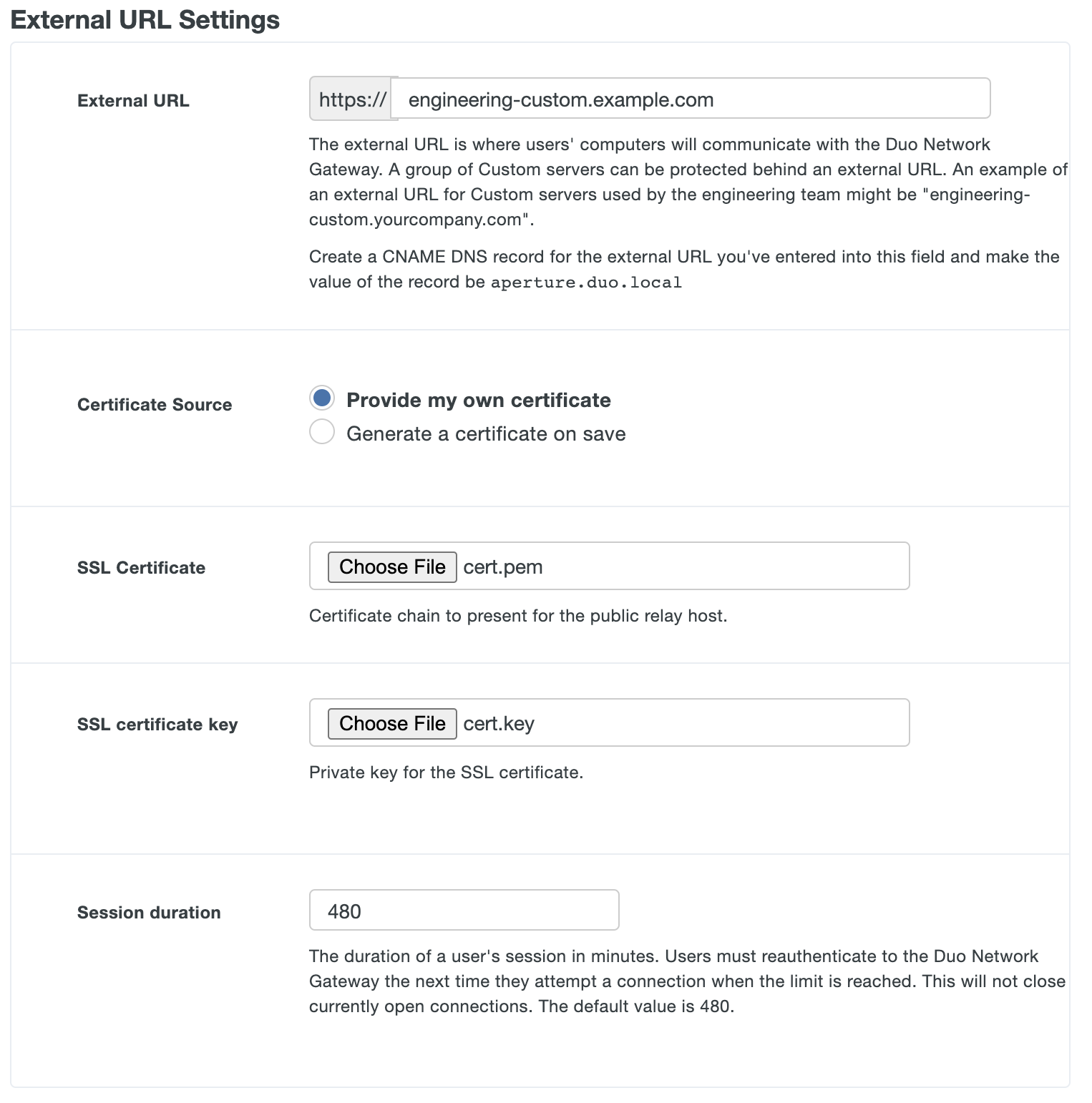Screen dimensions: 1092x1103
Task: Click the certificate chain description text
Action: point(517,615)
